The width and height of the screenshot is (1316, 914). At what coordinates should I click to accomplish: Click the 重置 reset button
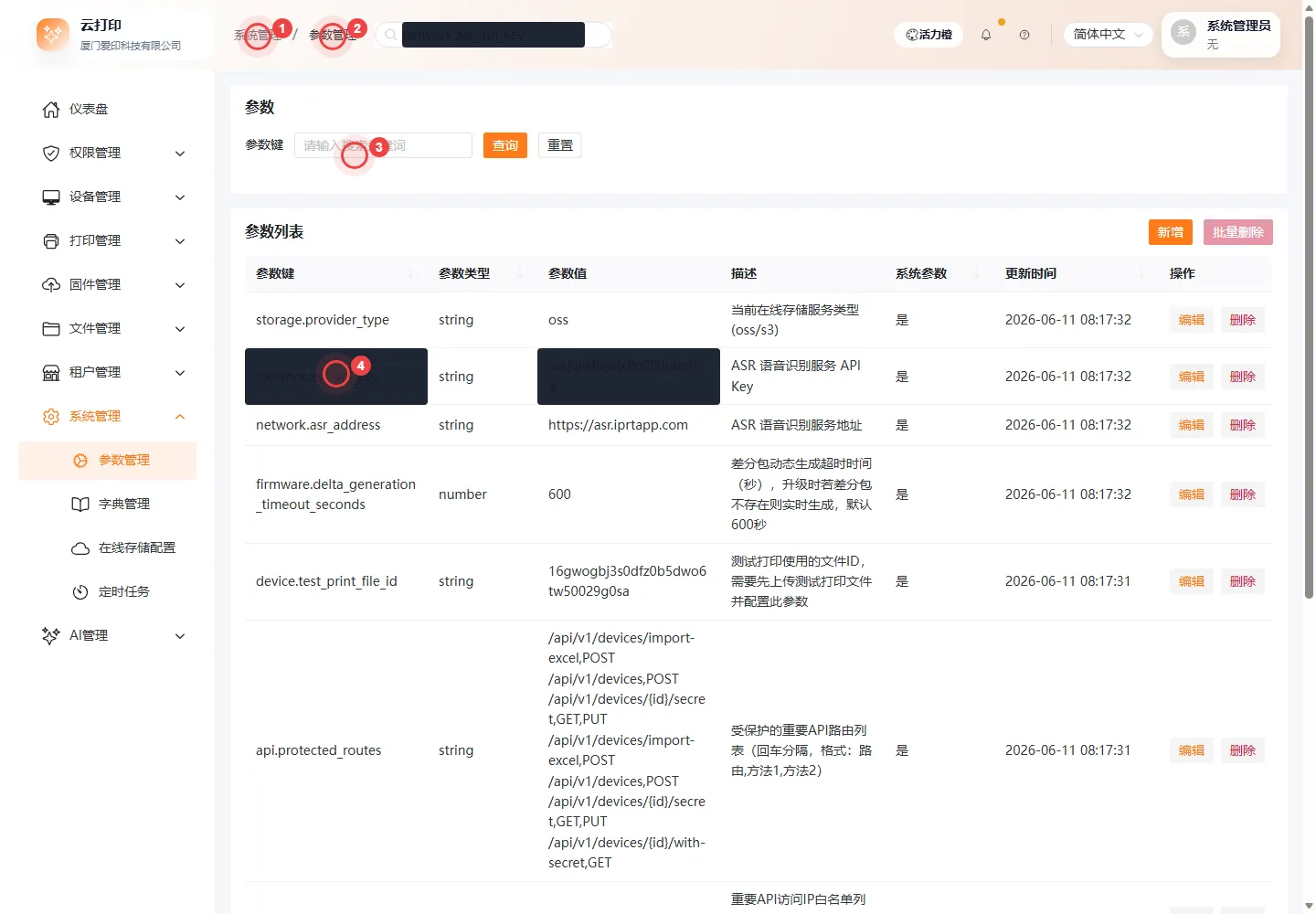560,145
